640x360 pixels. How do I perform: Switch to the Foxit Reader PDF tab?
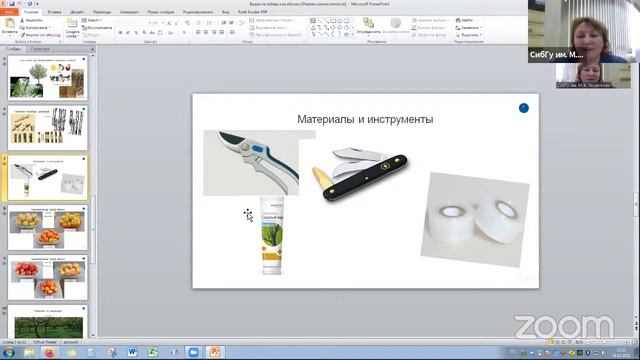tap(252, 12)
